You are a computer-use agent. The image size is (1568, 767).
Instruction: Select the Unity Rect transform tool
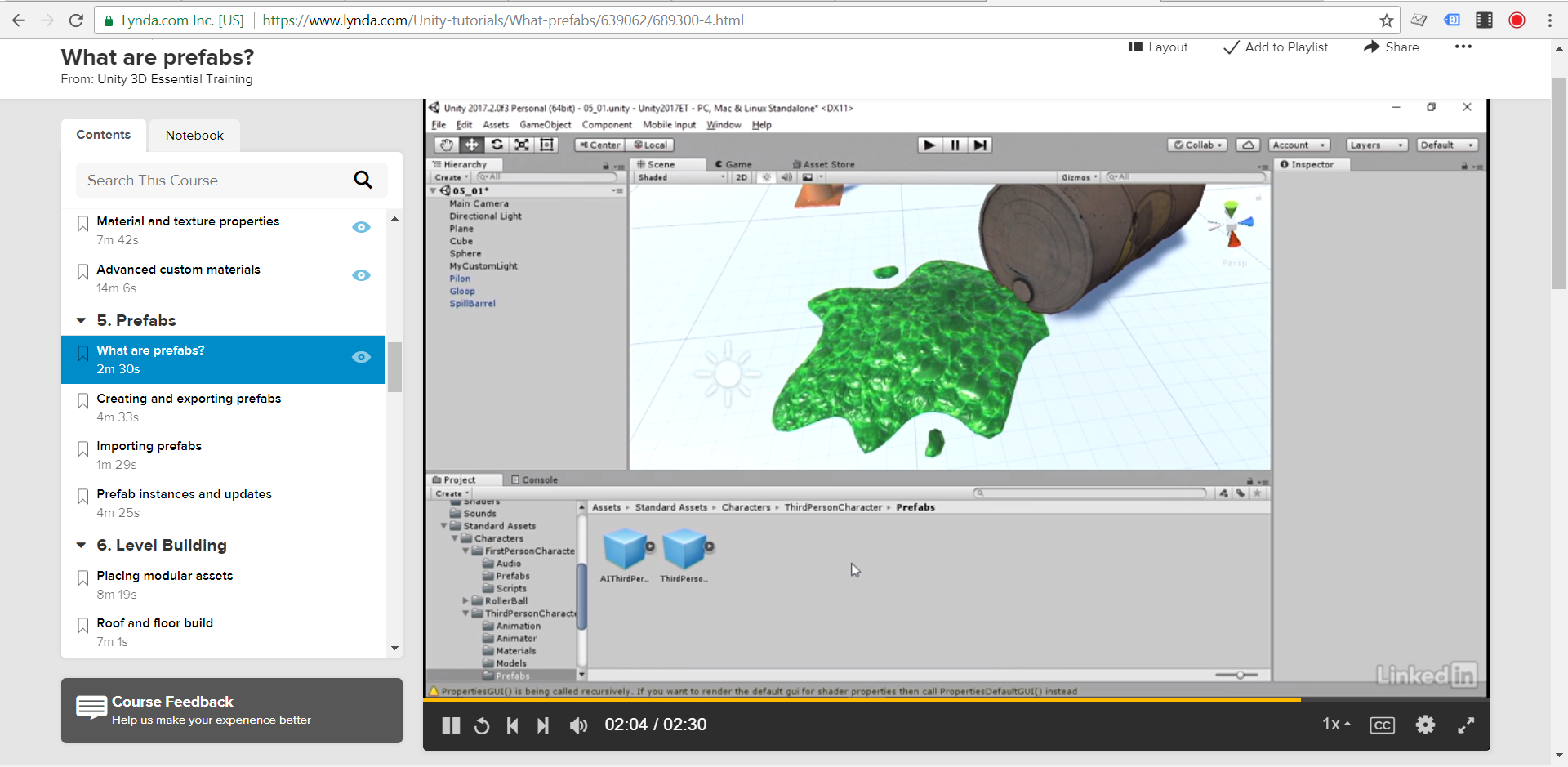coord(547,145)
